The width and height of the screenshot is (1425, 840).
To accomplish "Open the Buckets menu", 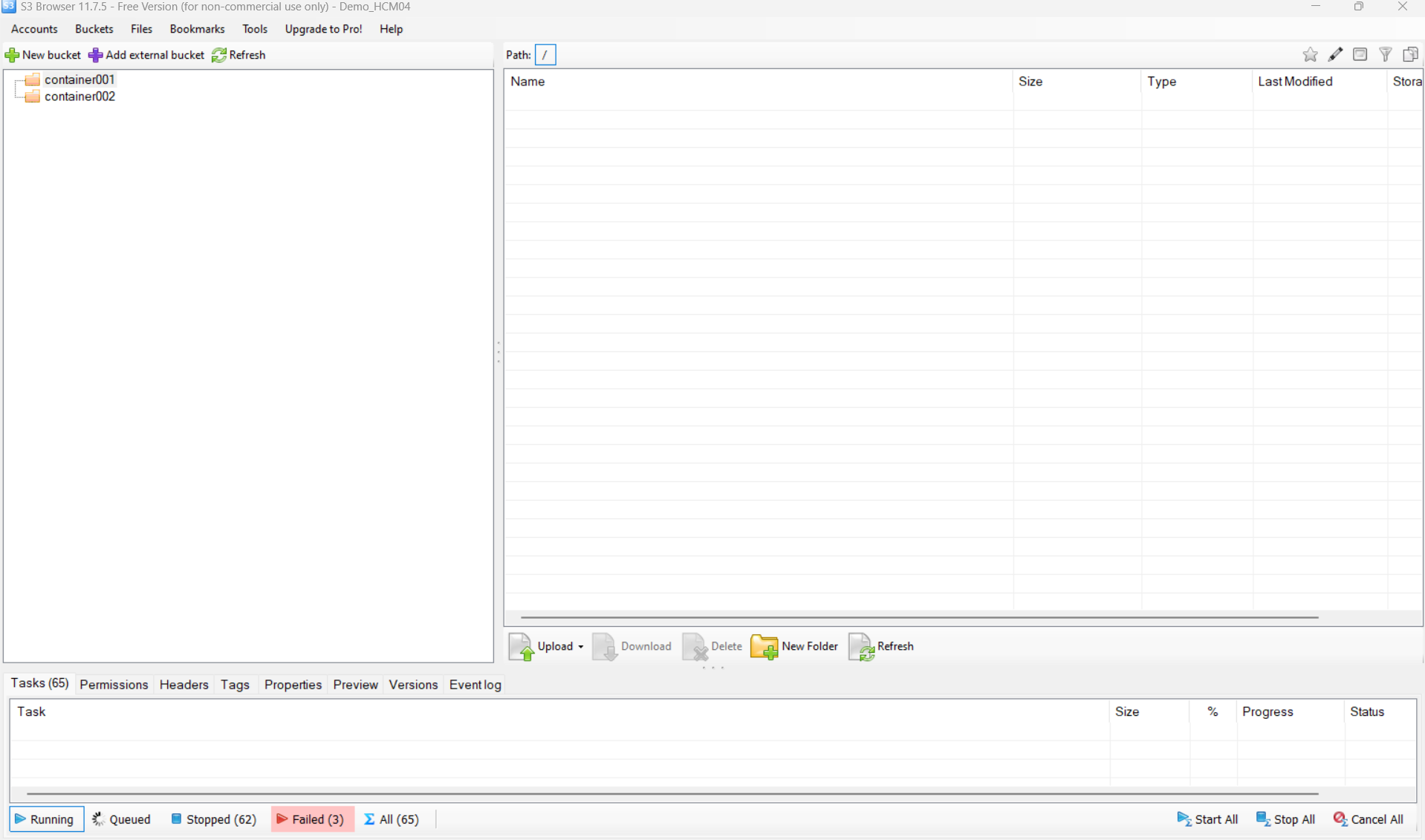I will [x=94, y=29].
